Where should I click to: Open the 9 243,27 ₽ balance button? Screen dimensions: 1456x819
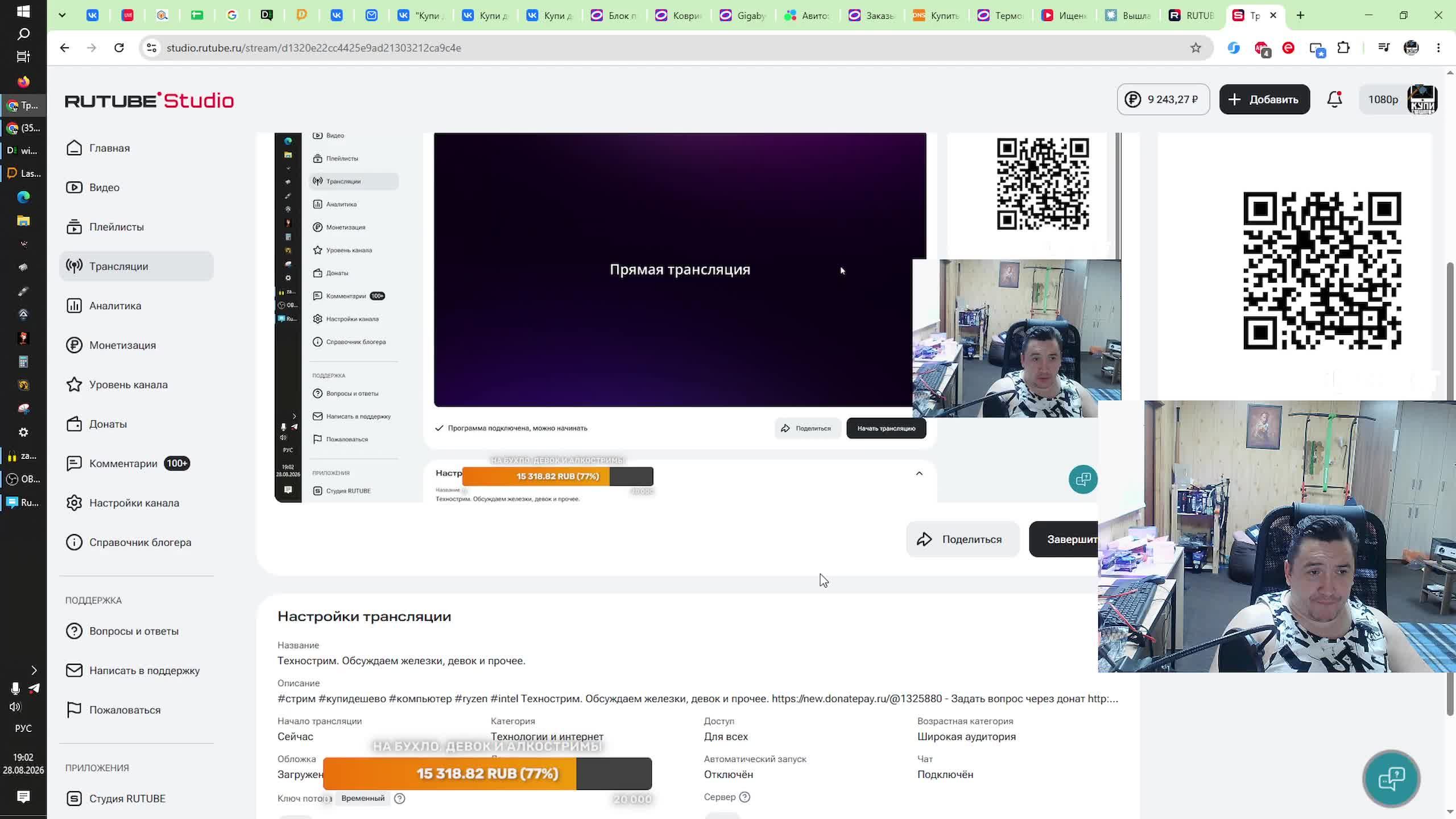click(1163, 100)
